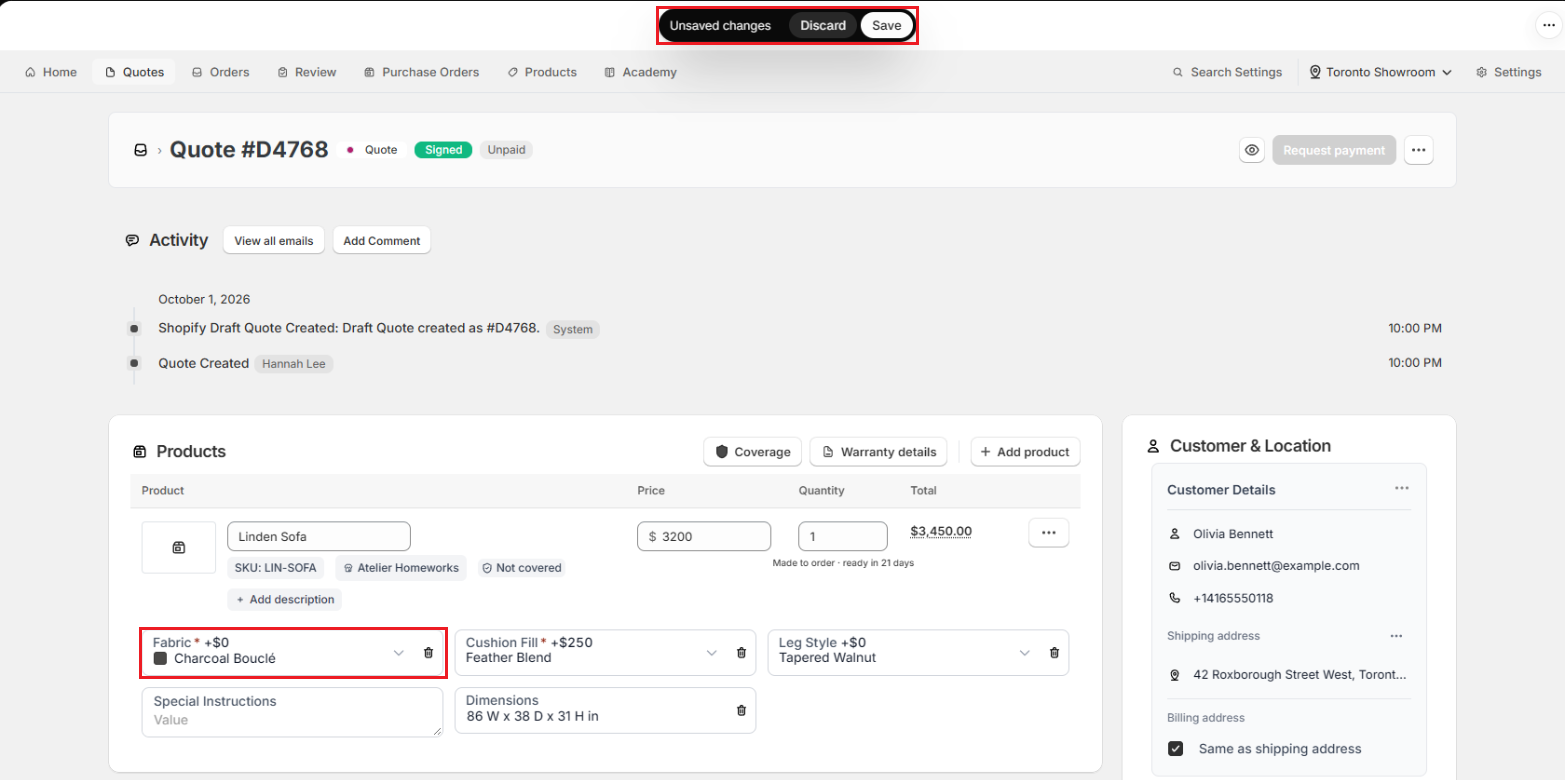Click the phone icon beside +14165550118
The height and width of the screenshot is (780, 1565).
point(1175,598)
